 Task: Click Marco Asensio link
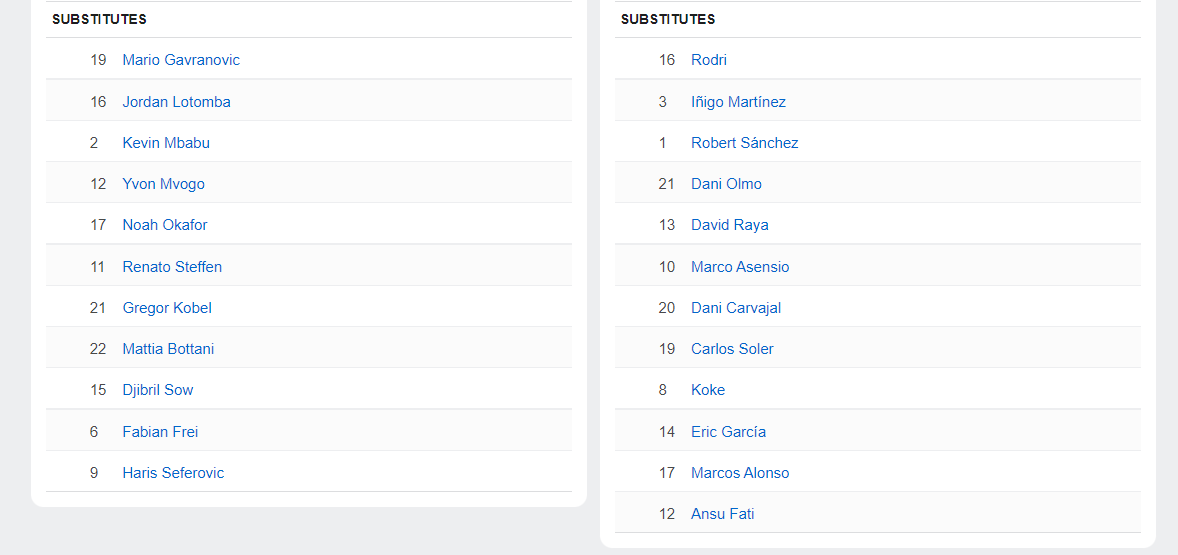(x=740, y=267)
